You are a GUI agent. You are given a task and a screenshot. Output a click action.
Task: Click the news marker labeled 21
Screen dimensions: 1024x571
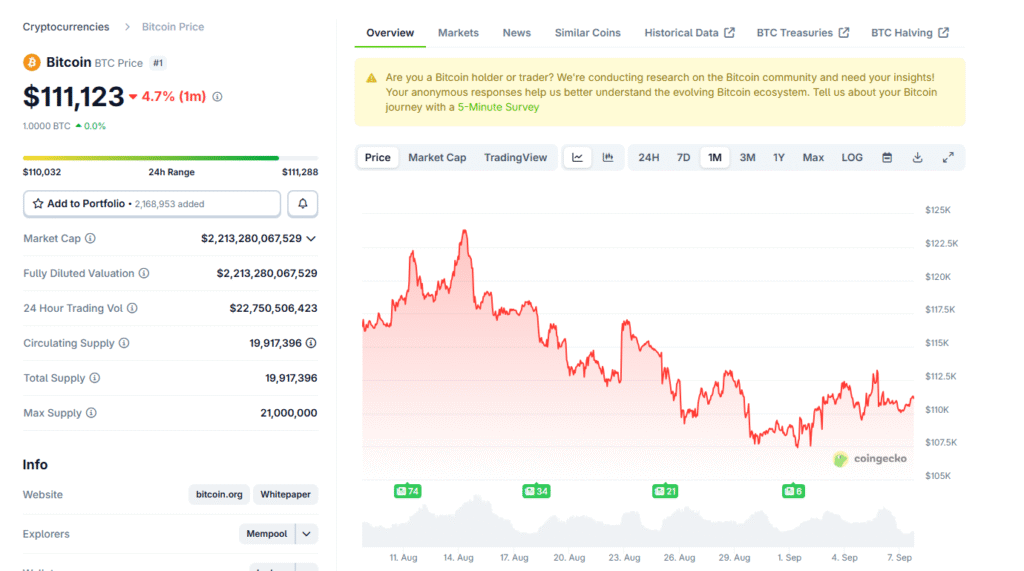click(665, 491)
